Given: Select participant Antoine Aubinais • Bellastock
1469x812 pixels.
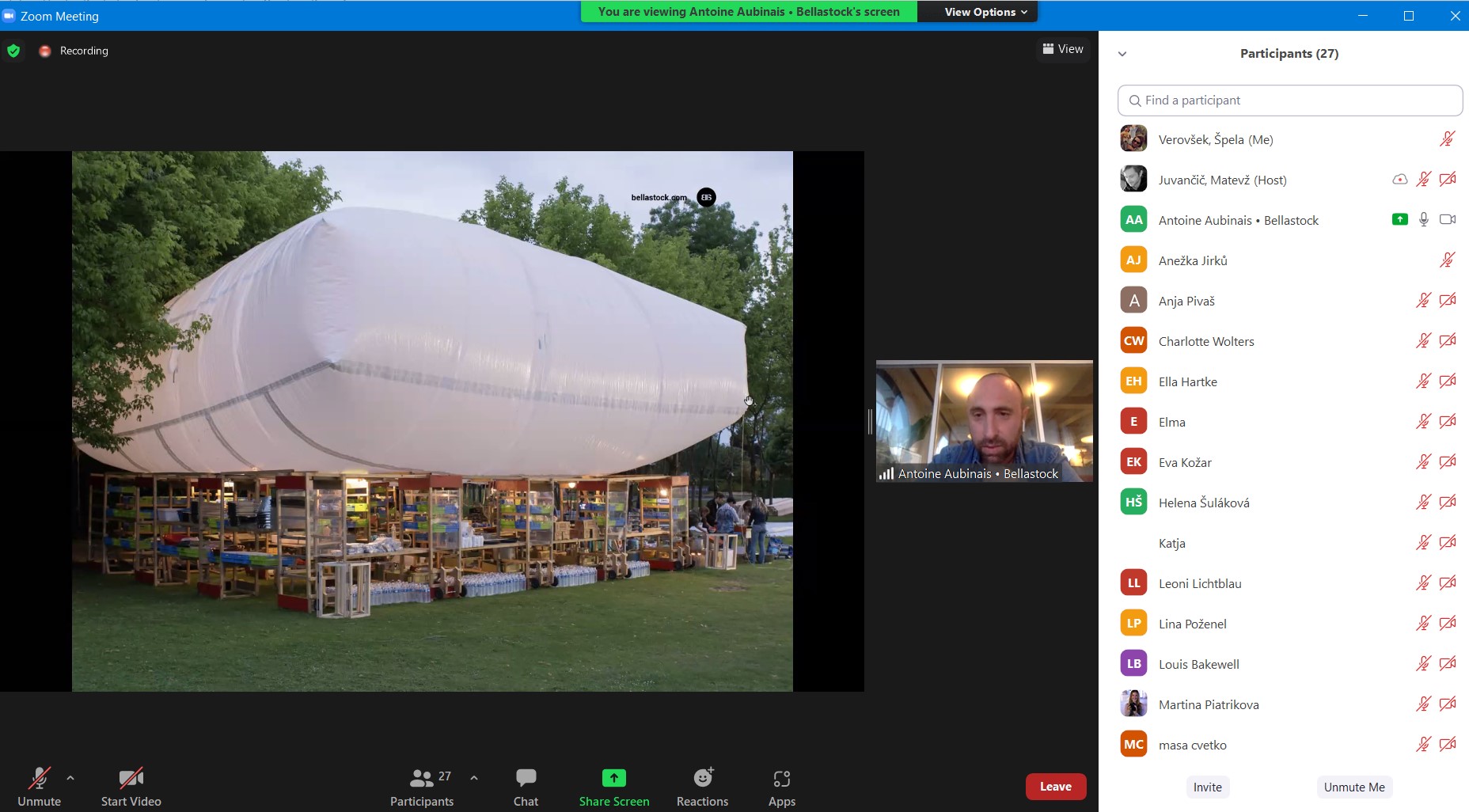Looking at the screenshot, I should click(1289, 220).
